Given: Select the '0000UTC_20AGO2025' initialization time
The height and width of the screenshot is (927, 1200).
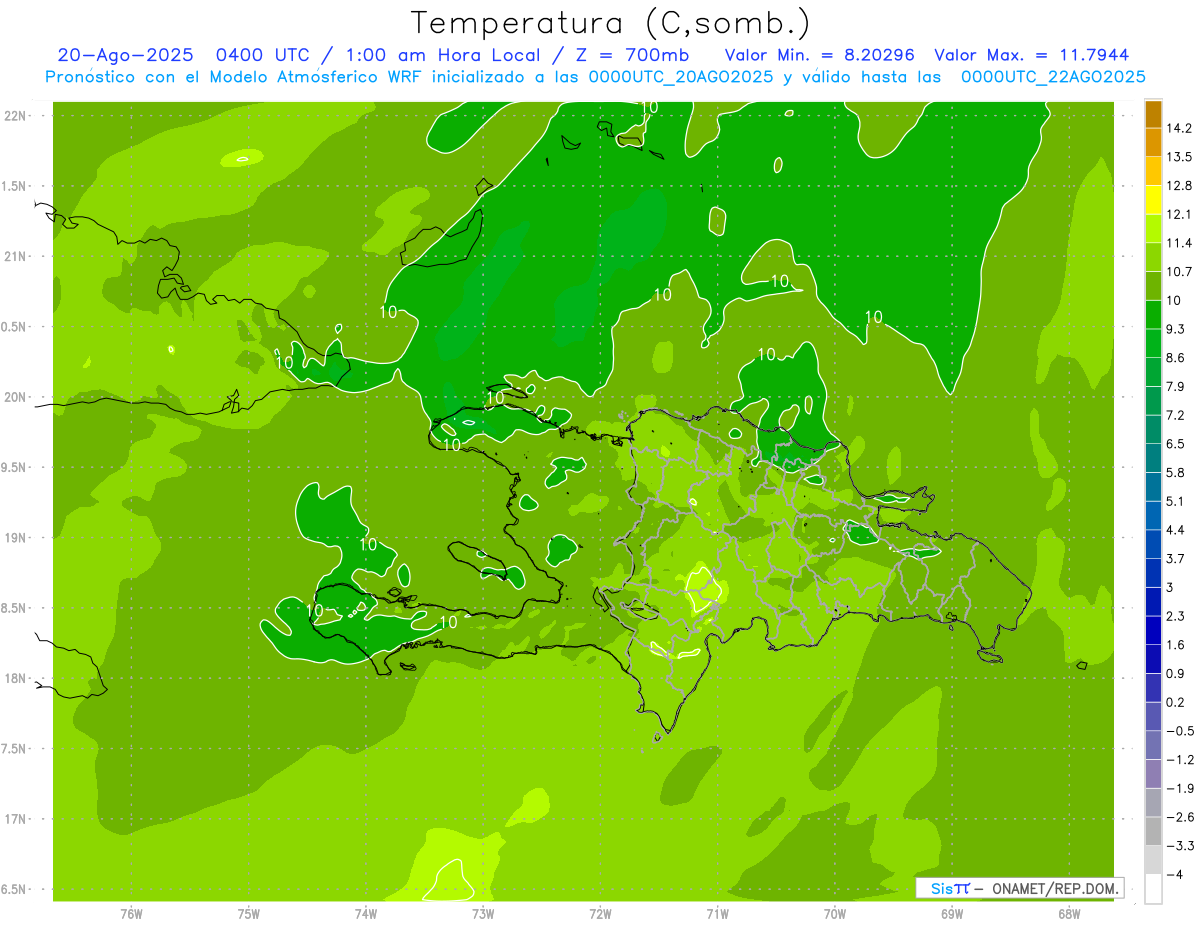Looking at the screenshot, I should coord(679,77).
